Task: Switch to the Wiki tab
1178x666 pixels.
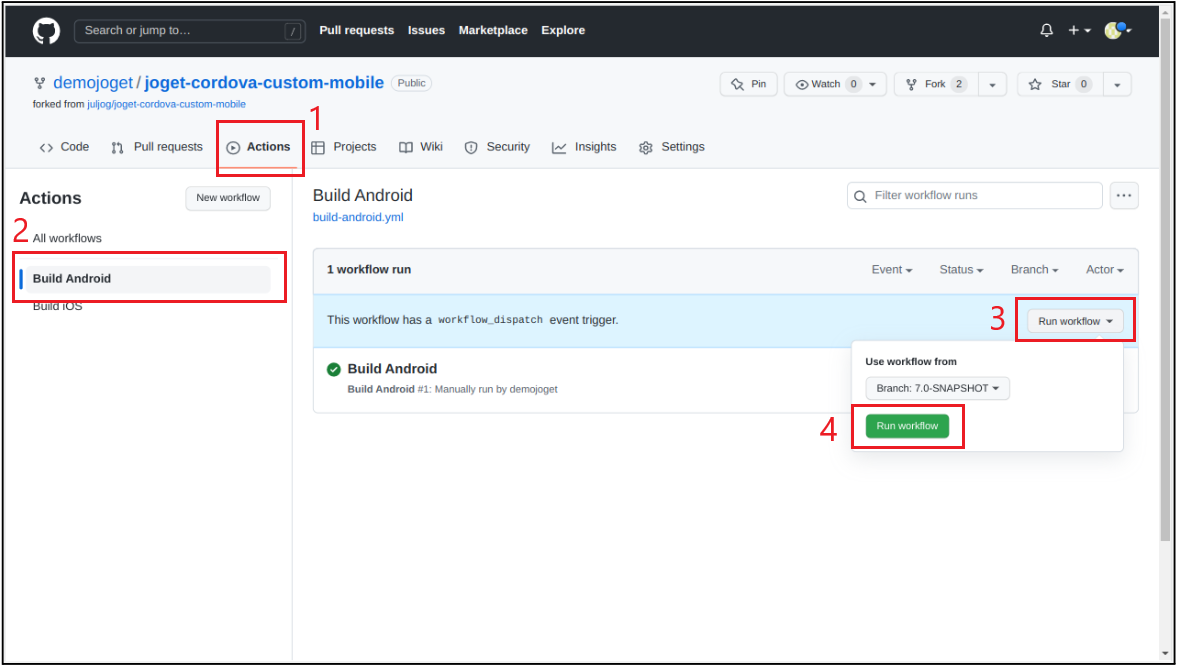Action: point(421,147)
